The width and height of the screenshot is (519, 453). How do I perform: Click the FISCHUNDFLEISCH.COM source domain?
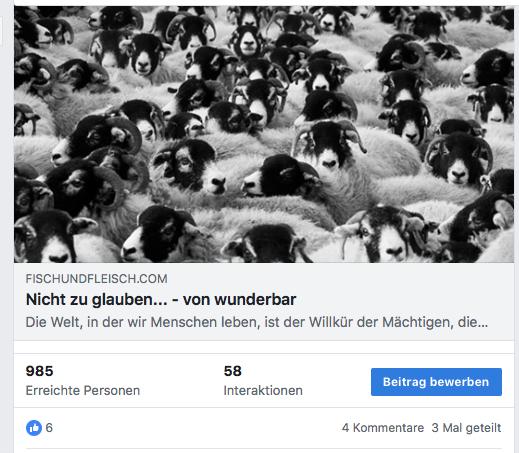[97, 279]
